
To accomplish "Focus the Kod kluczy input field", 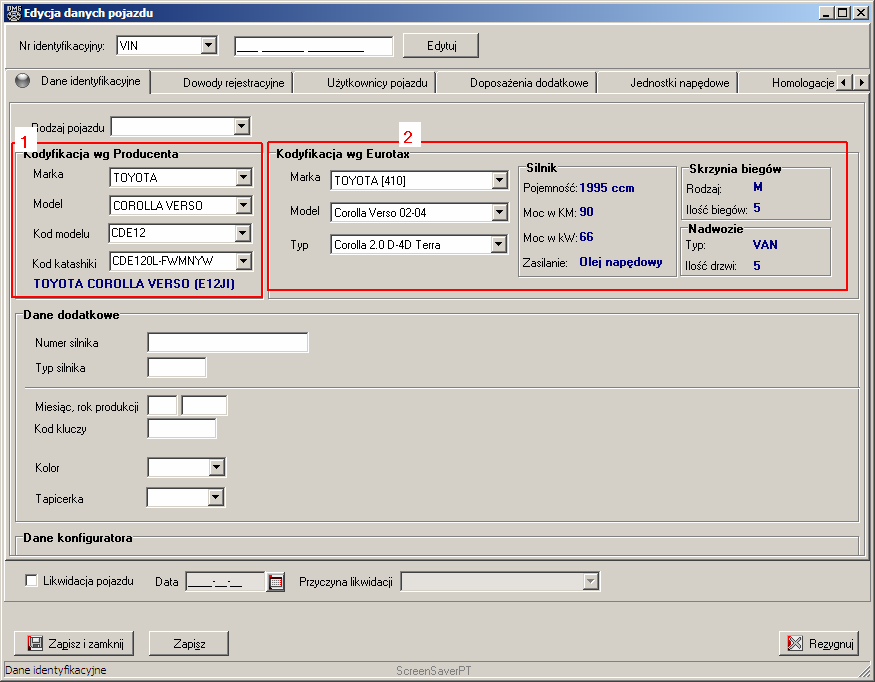I will click(182, 429).
